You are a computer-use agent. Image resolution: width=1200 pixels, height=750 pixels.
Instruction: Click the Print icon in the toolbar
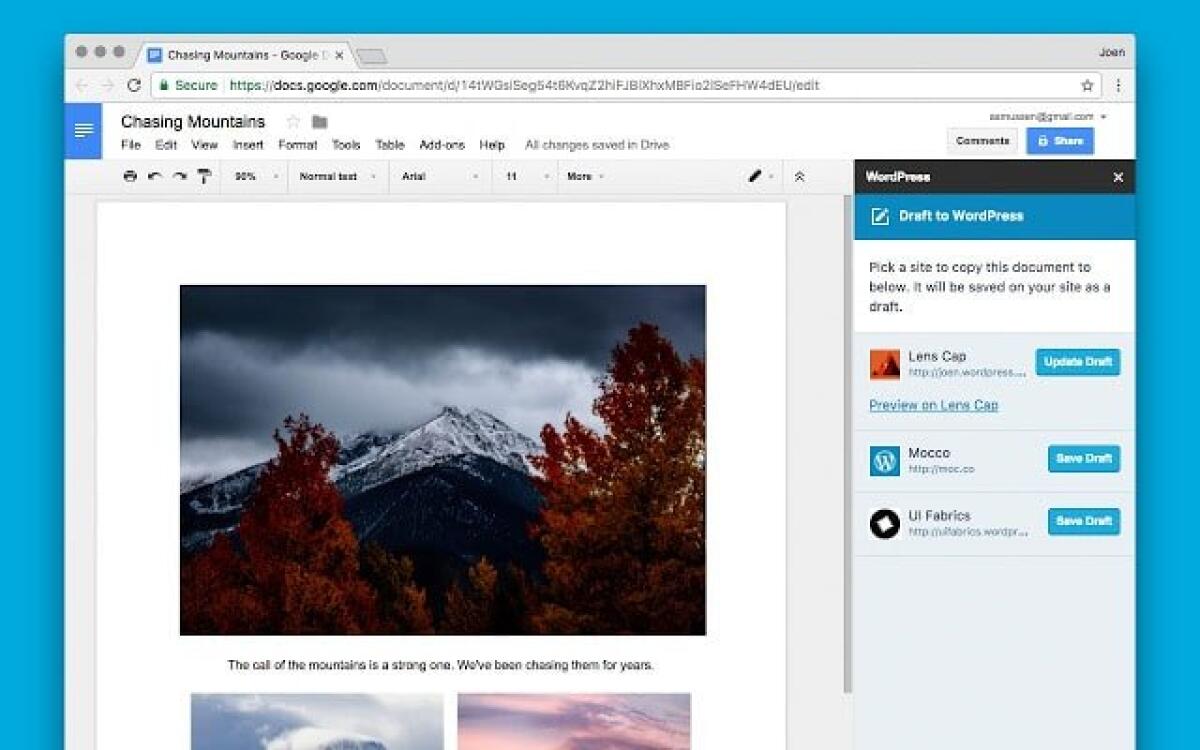click(130, 177)
